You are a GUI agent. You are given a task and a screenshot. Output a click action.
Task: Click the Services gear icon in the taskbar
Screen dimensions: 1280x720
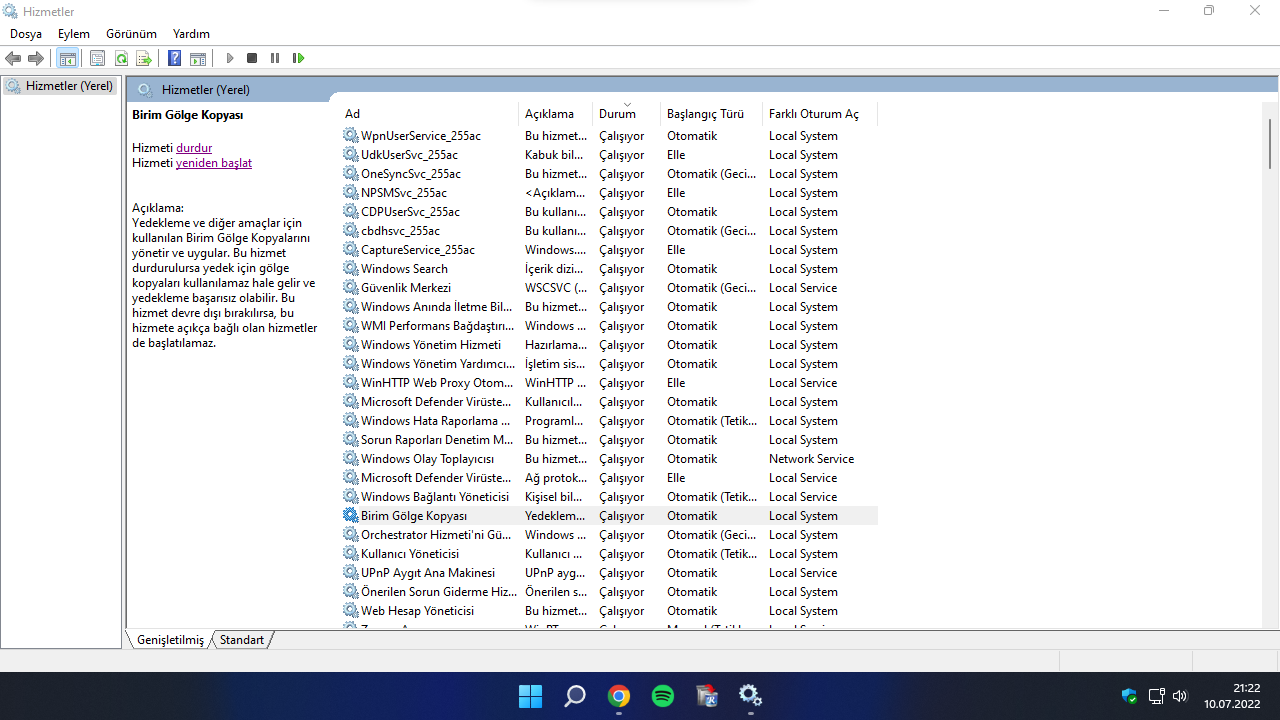(x=751, y=696)
